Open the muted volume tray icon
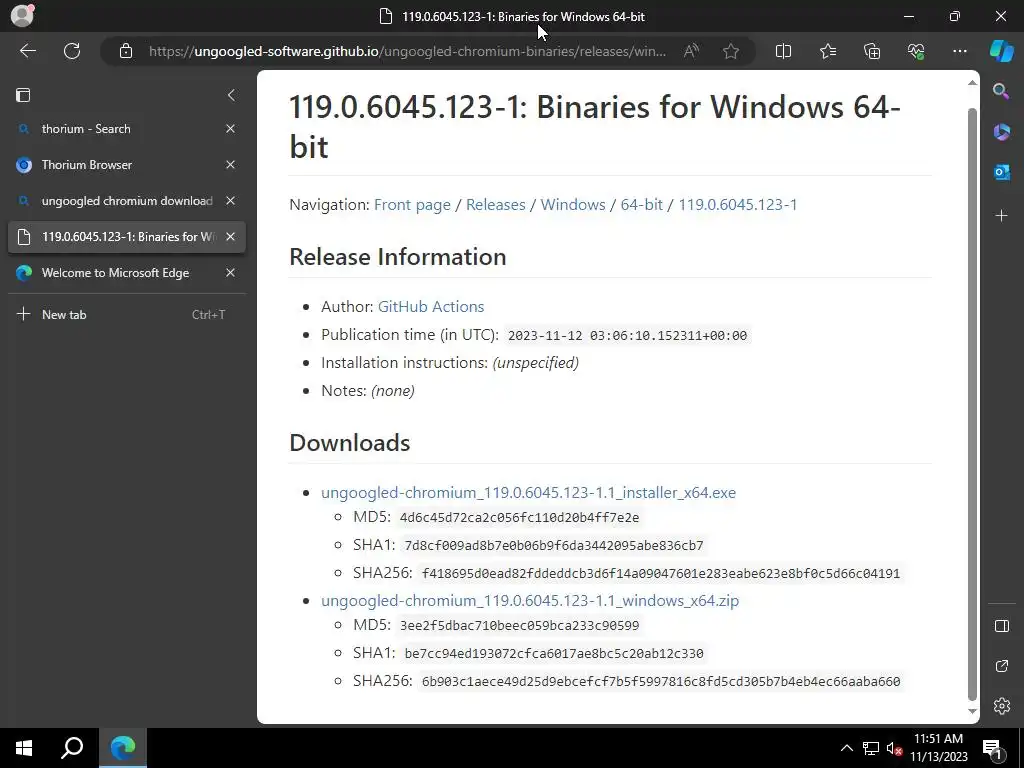The height and width of the screenshot is (768, 1024). [894, 748]
